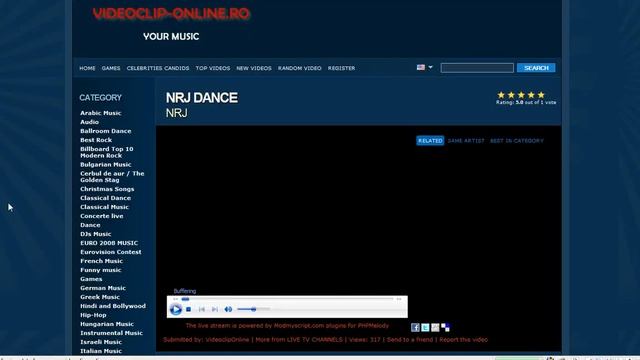Start playback with the round play button
This screenshot has height=360, width=640.
176,310
